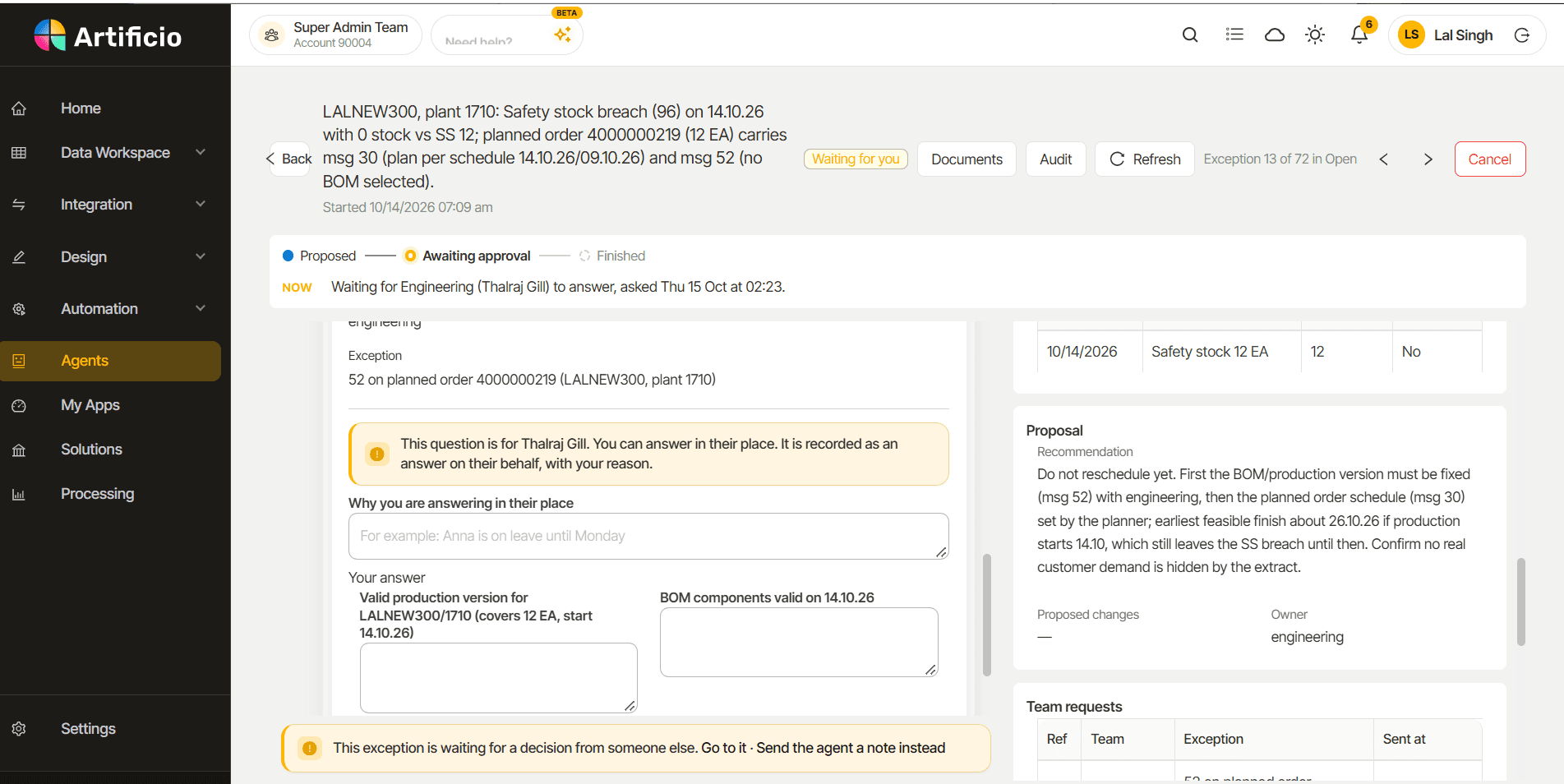1564x784 pixels.
Task: Expand Integration menu chevron
Action: pos(201,204)
